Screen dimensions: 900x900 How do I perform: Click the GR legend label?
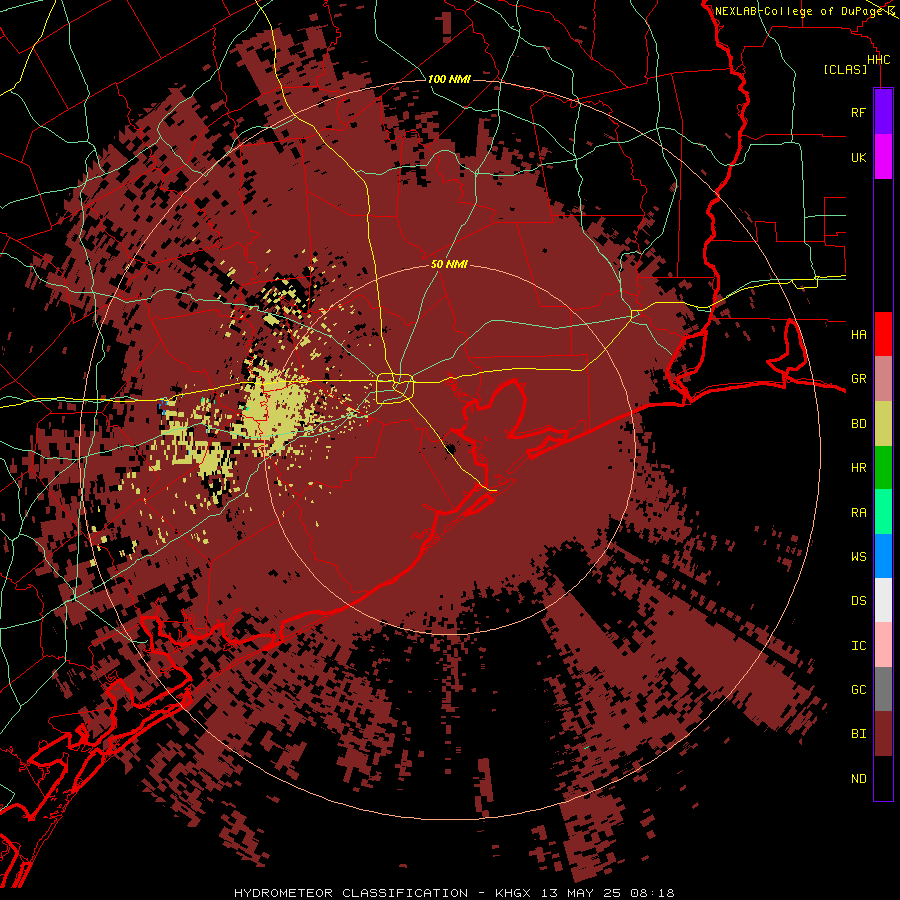coord(858,379)
